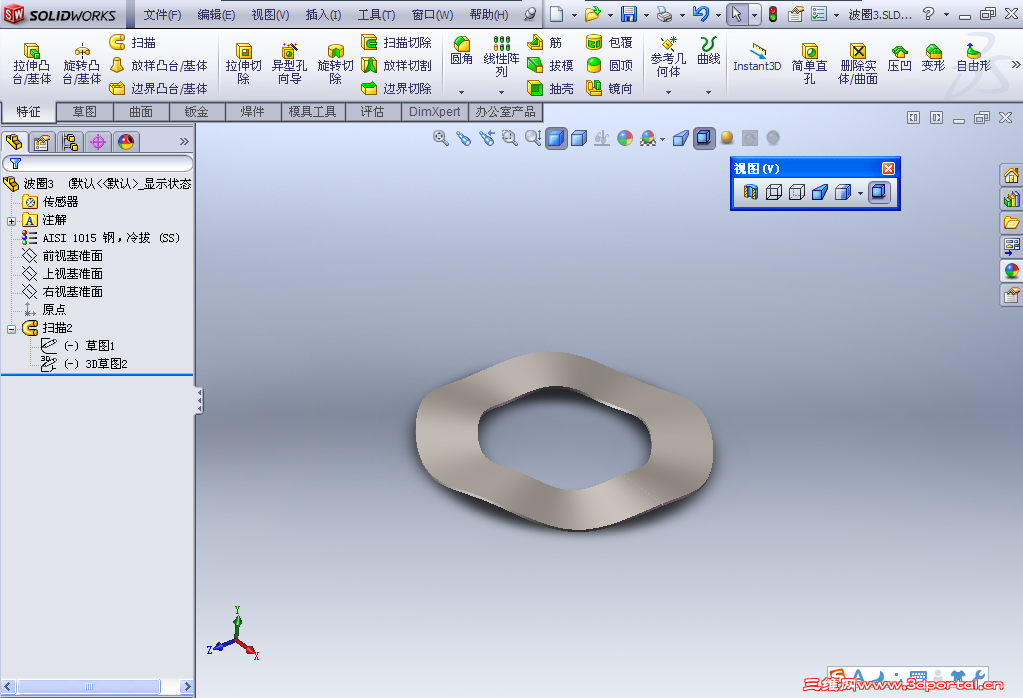Viewport: 1023px width, 698px height.
Task: Open the 文件(F) menu
Action: (x=162, y=14)
